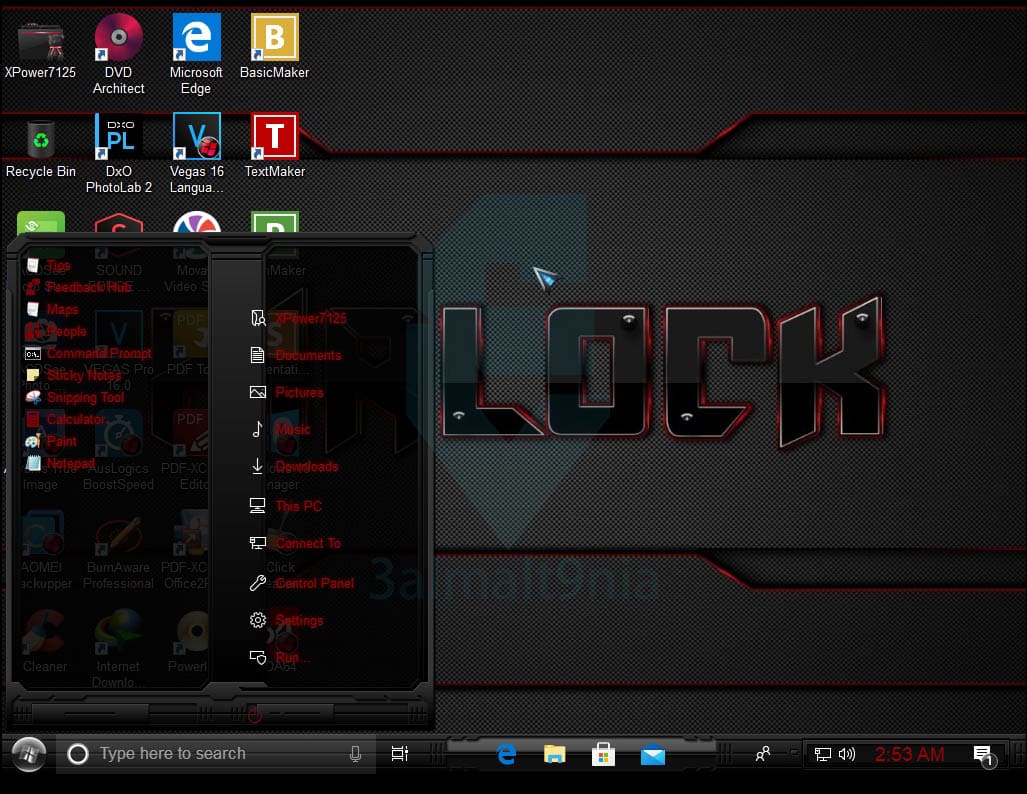Viewport: 1027px width, 794px height.
Task: Open the volume speaker icon in the tray
Action: coord(847,754)
